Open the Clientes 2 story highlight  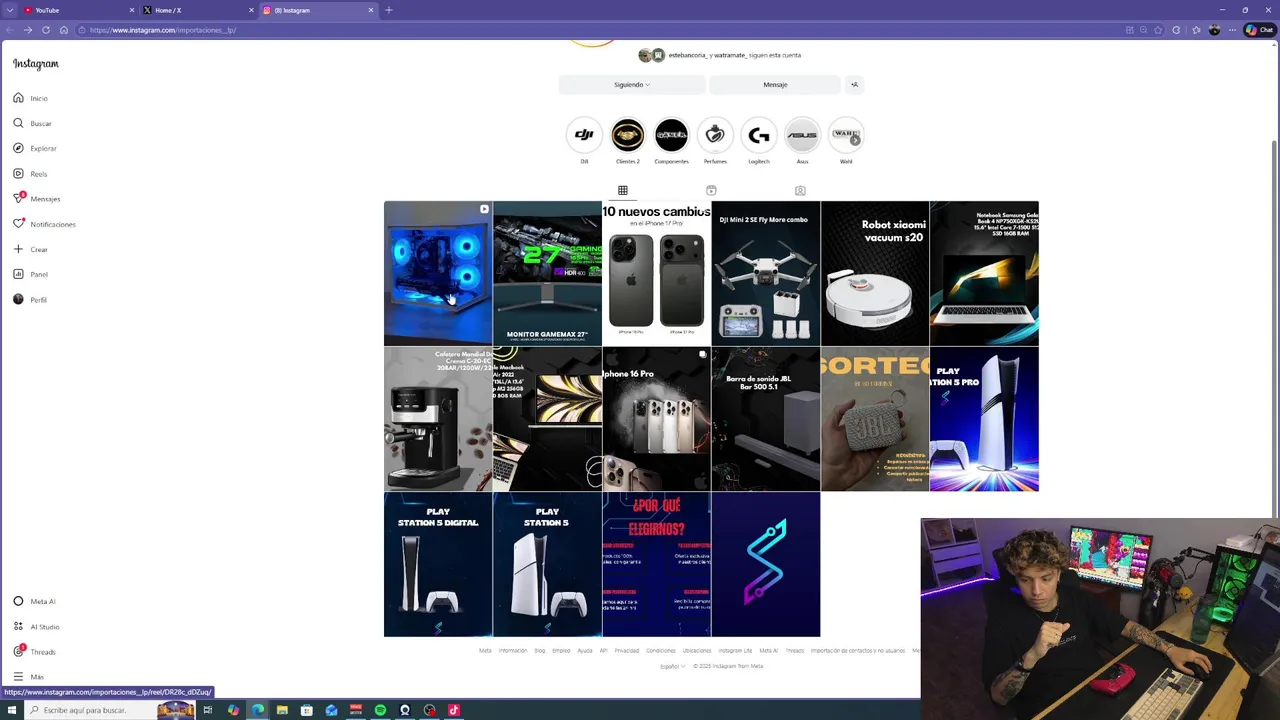[628, 135]
